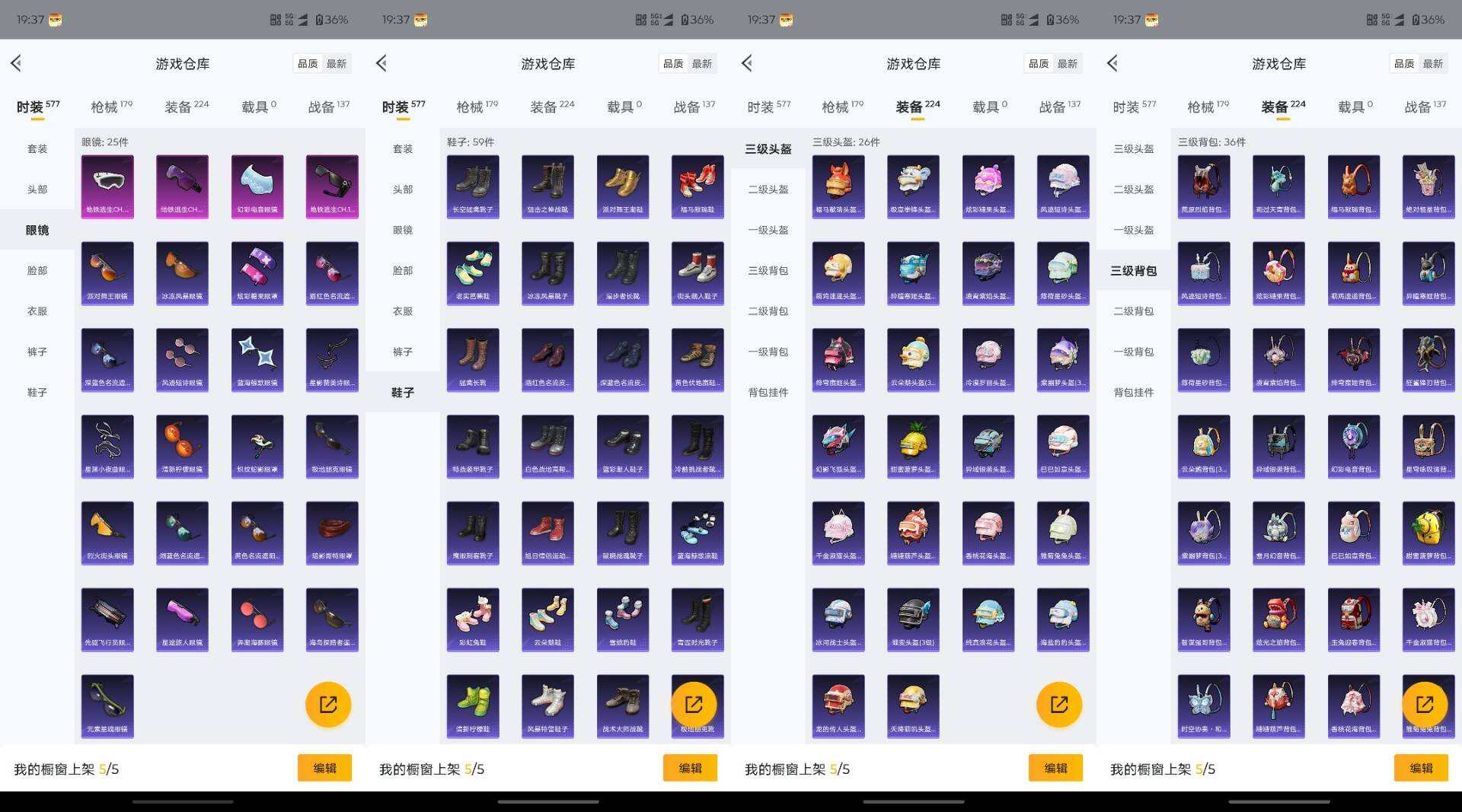
Task: Select the 一级背包 category in the sidebar
Action: [768, 352]
